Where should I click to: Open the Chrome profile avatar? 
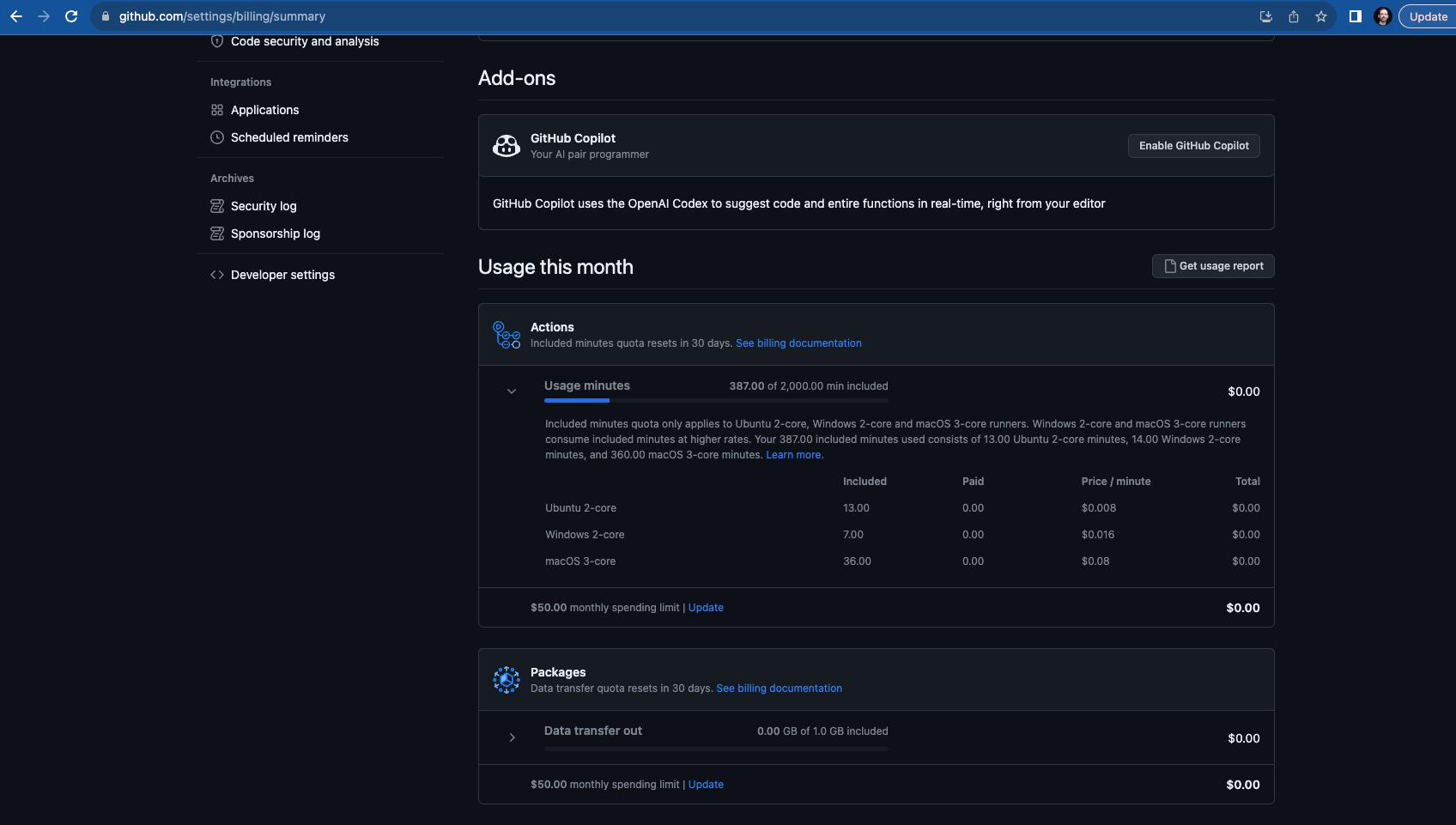[x=1382, y=16]
